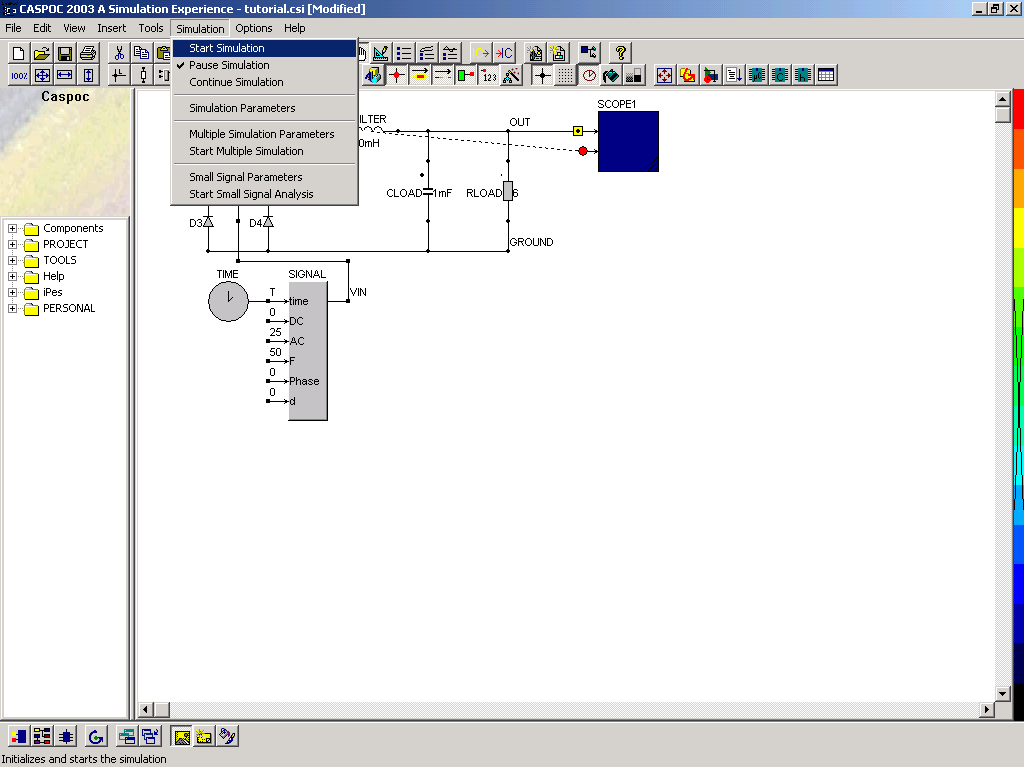This screenshot has height=768, width=1024.
Task: Click the paint bucket and brush icon at bottom
Action: click(227, 737)
